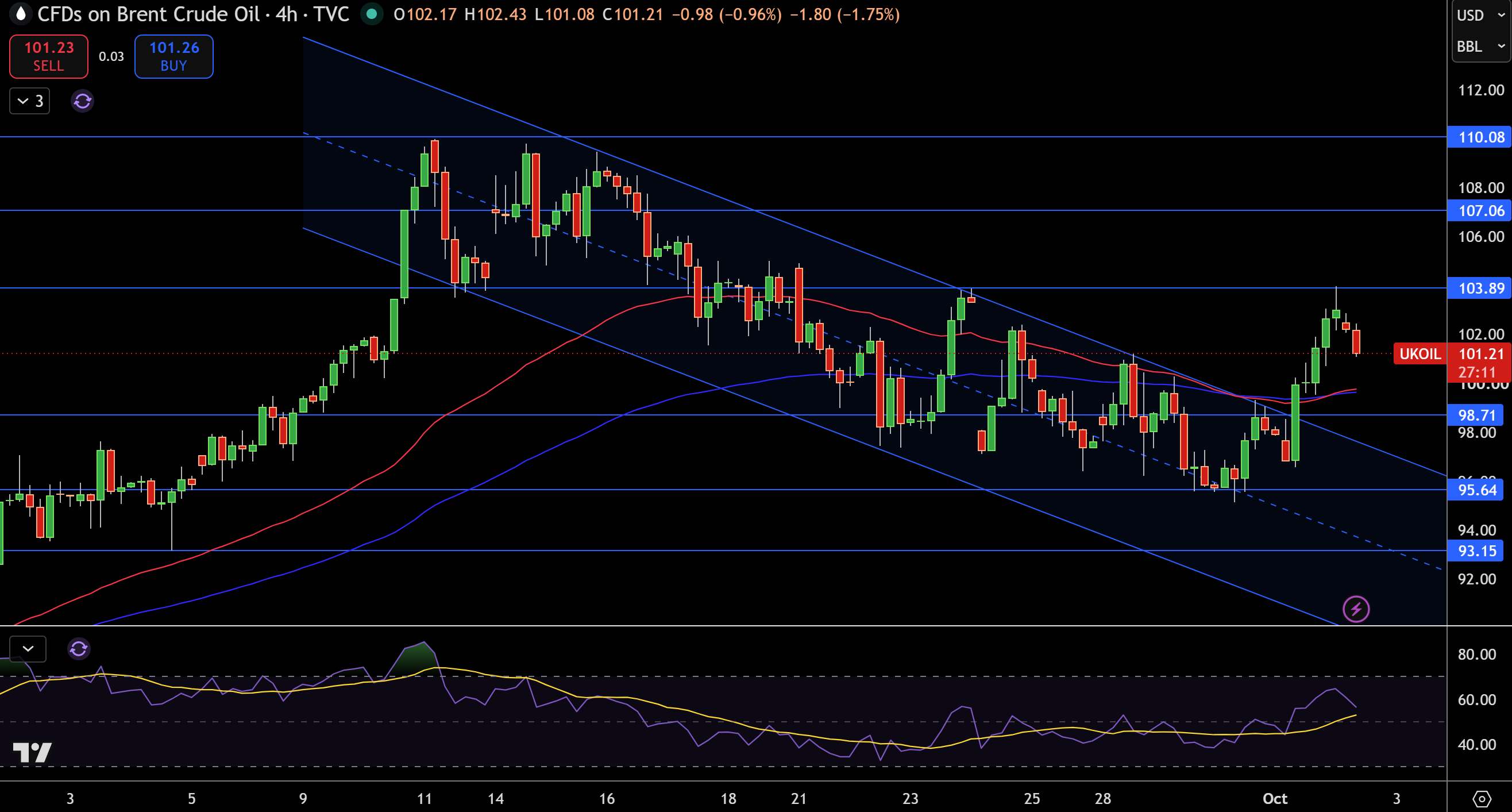The height and width of the screenshot is (812, 1512).
Task: Collapse the RSI pane legend chevron
Action: (x=28, y=649)
